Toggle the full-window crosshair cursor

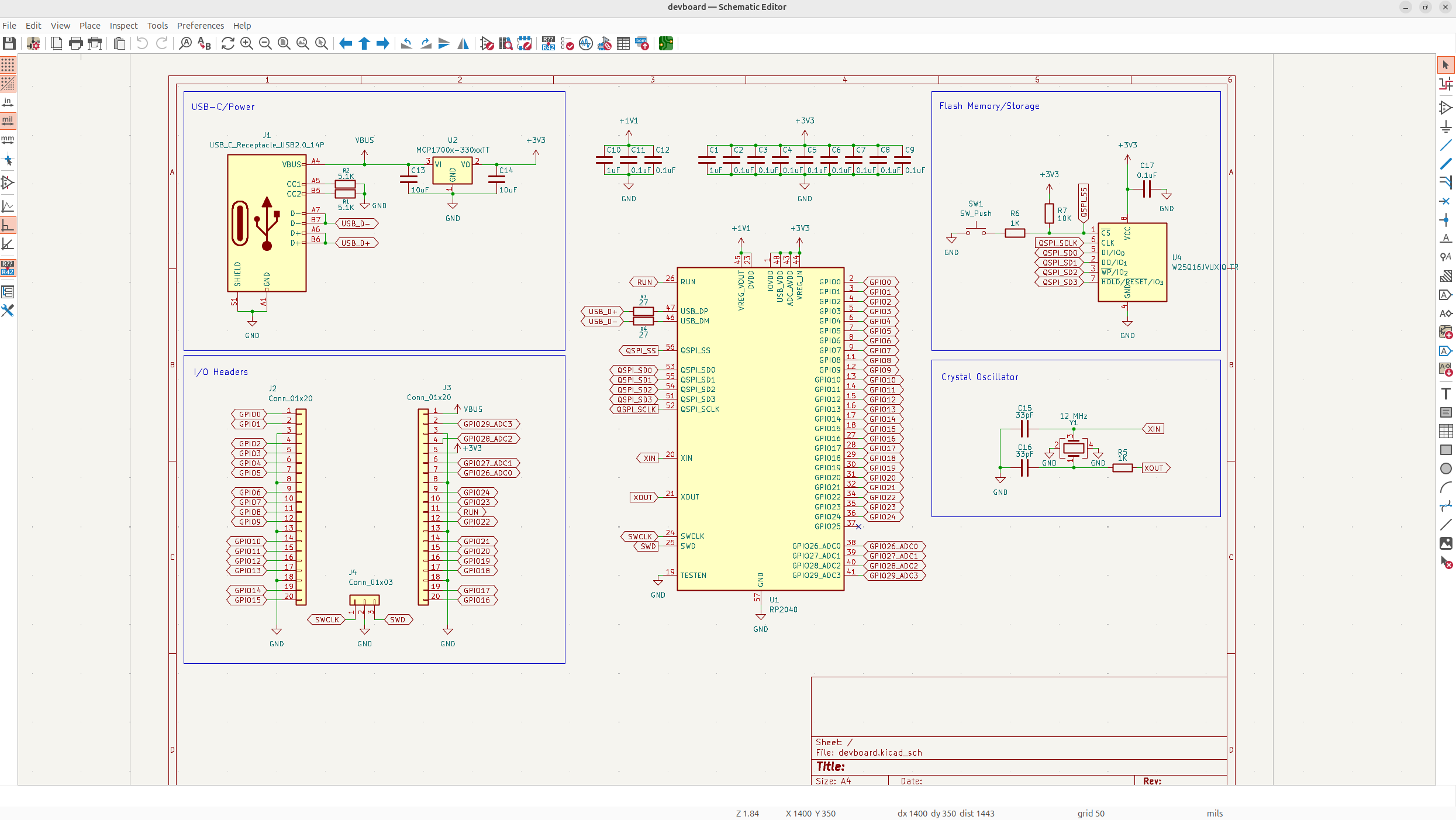click(8, 160)
